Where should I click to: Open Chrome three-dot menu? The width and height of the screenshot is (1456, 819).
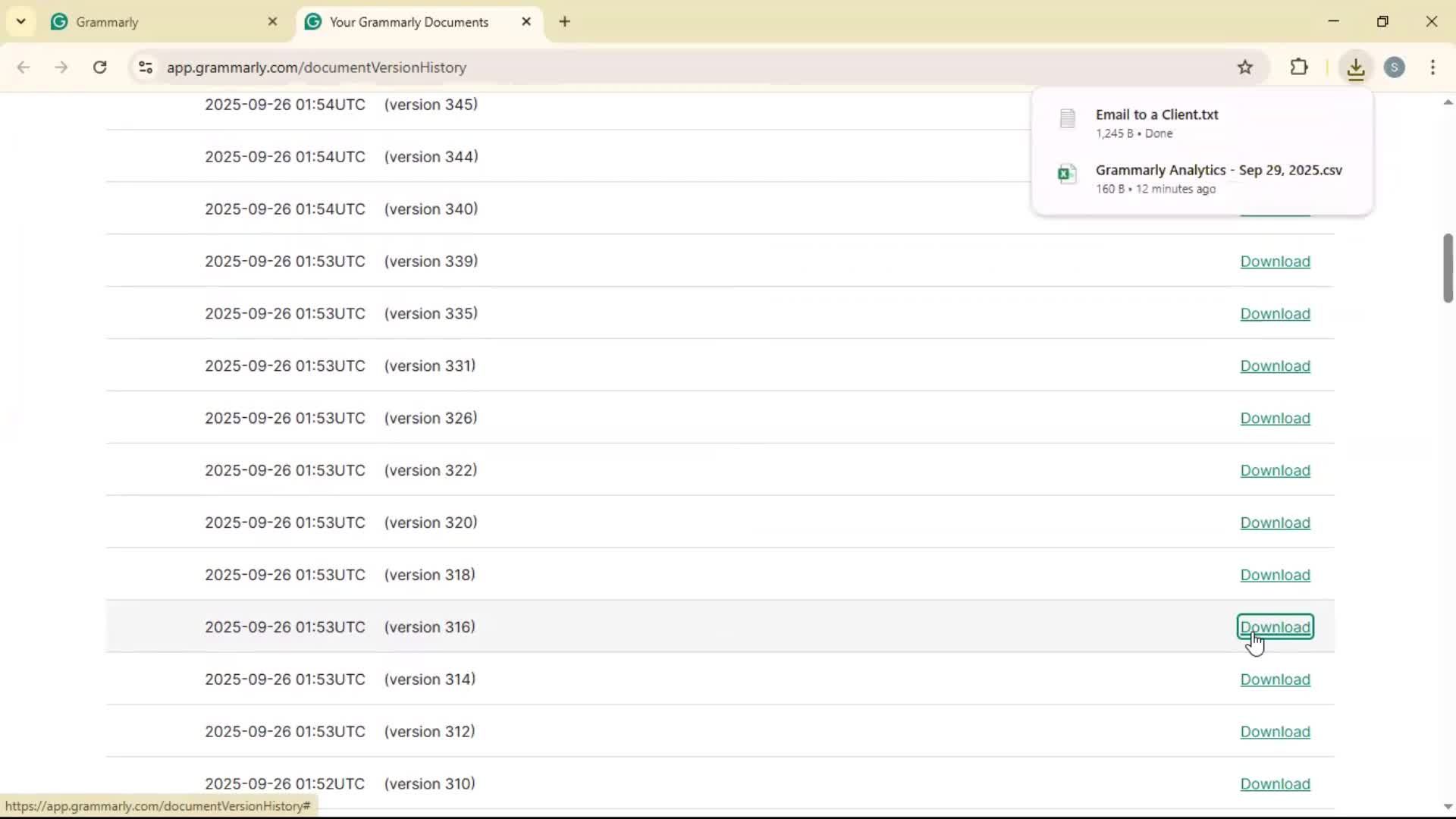tap(1432, 67)
